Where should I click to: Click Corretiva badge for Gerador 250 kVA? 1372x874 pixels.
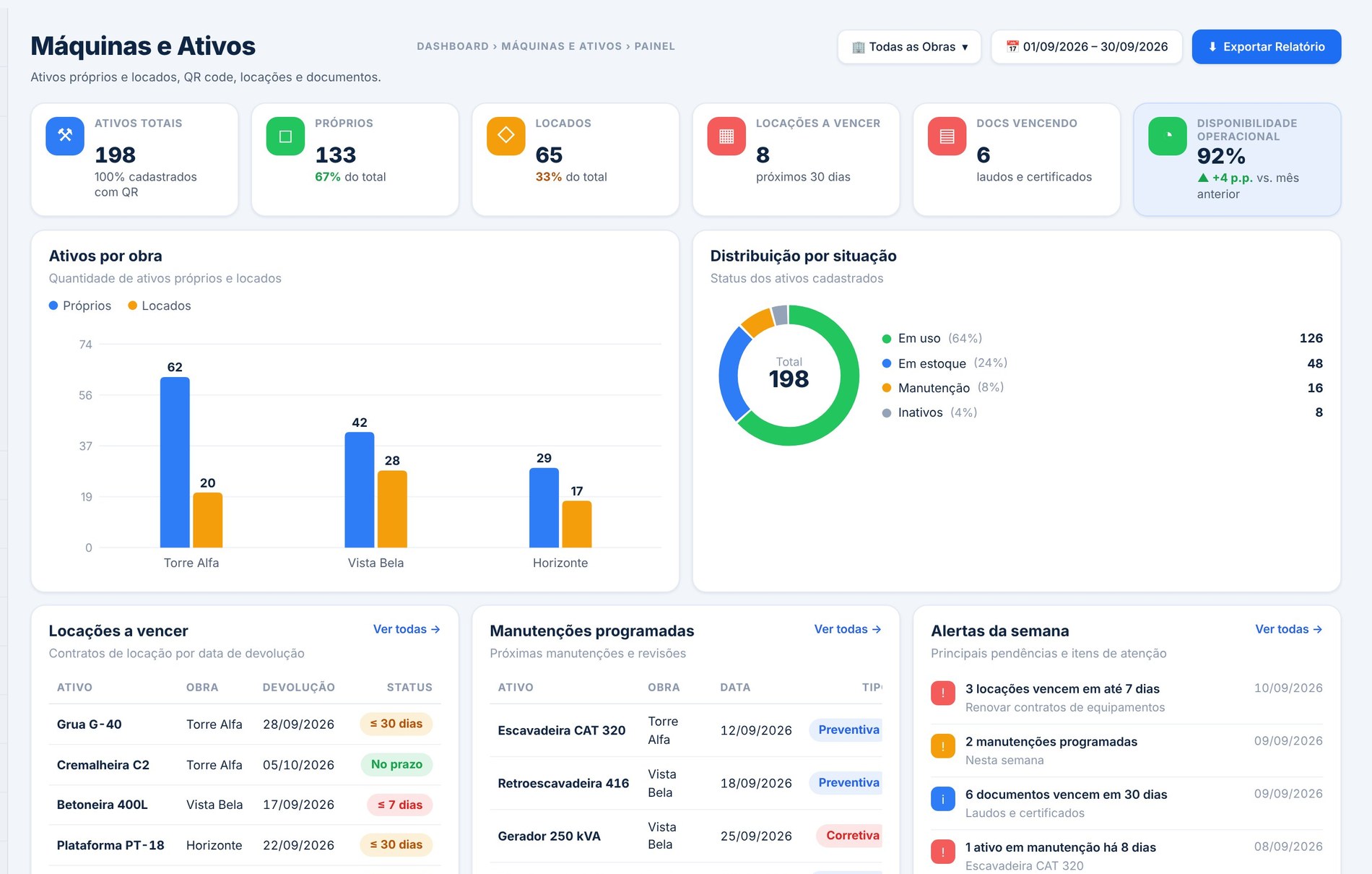click(x=850, y=836)
